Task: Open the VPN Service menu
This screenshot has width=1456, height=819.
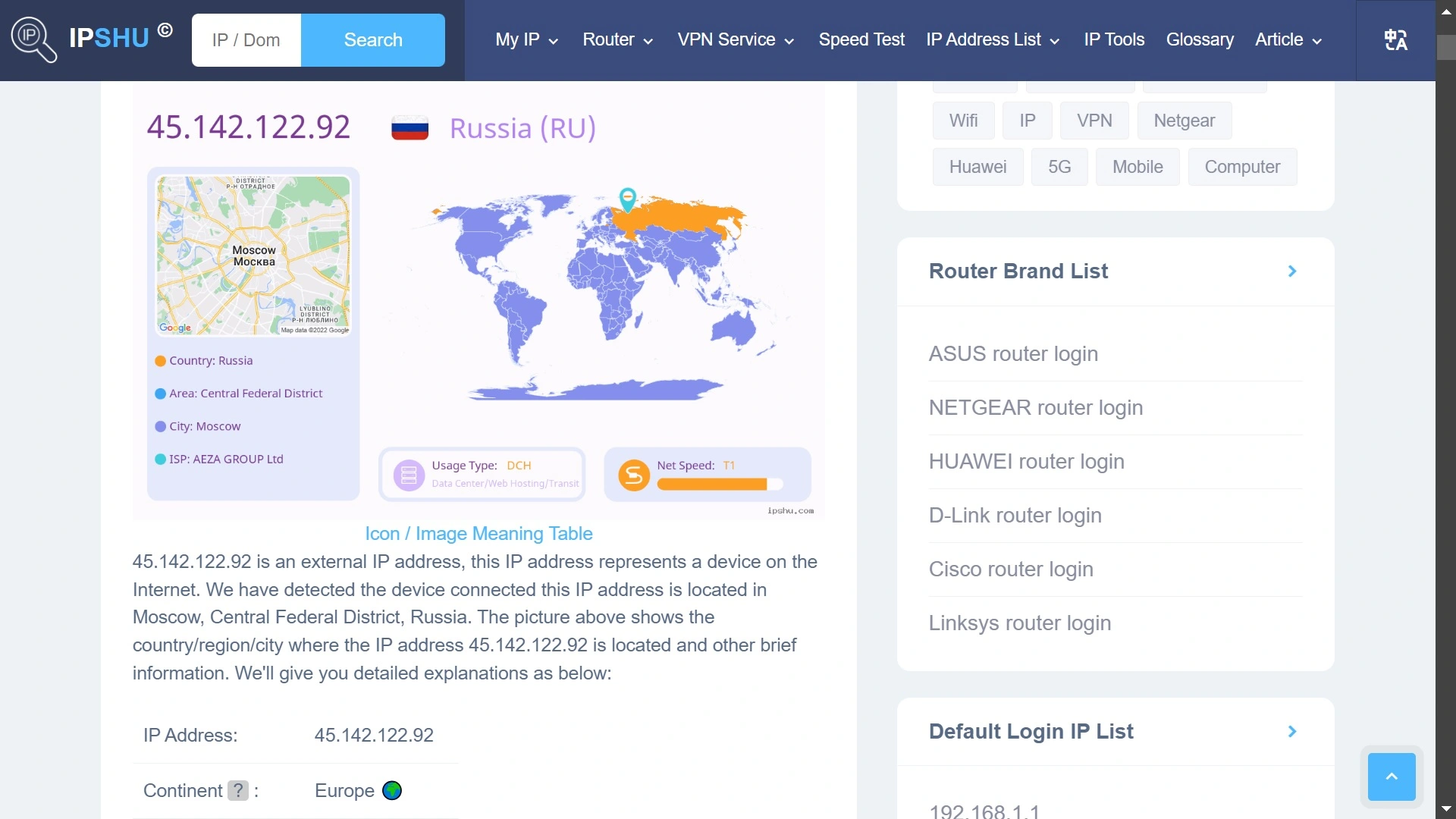Action: pyautogui.click(x=735, y=40)
